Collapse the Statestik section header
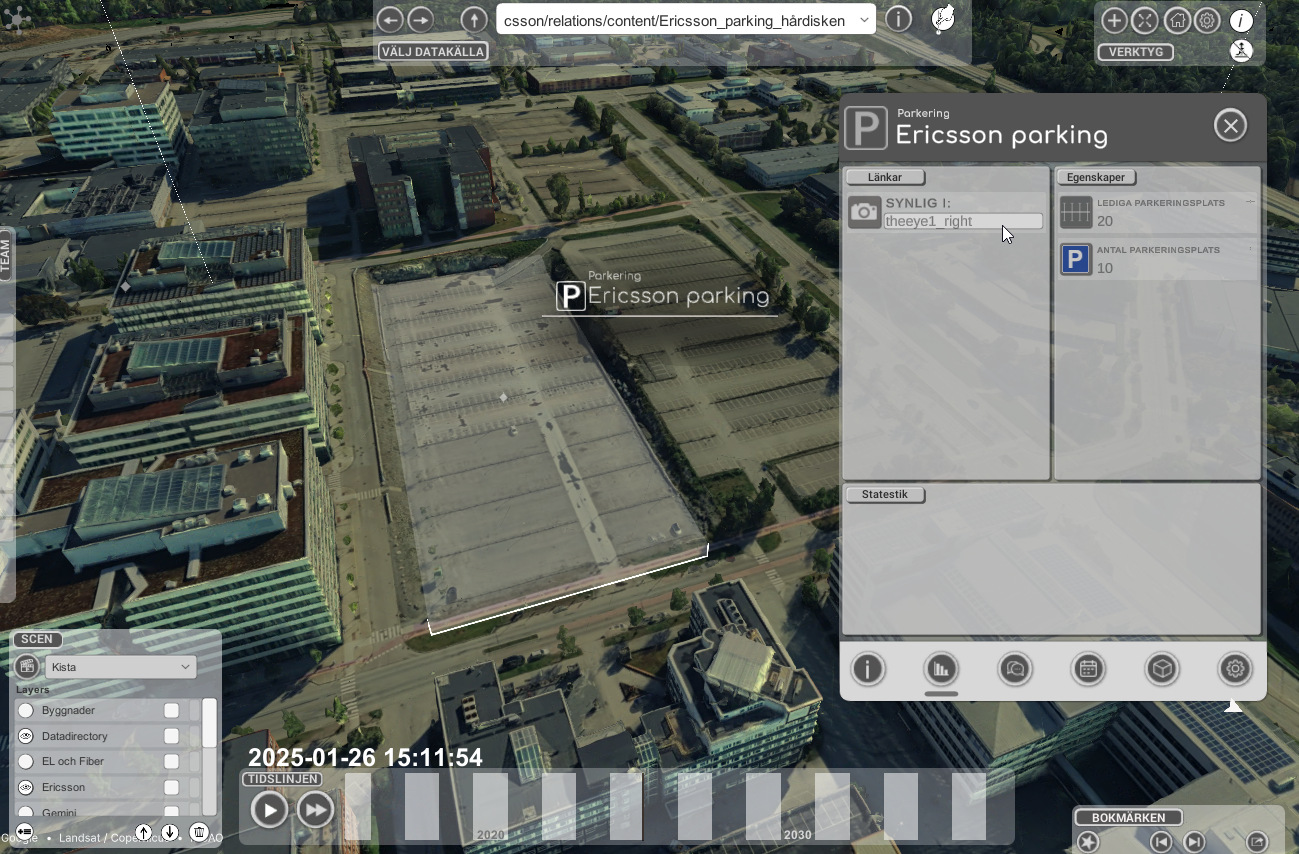1299x854 pixels. point(885,494)
